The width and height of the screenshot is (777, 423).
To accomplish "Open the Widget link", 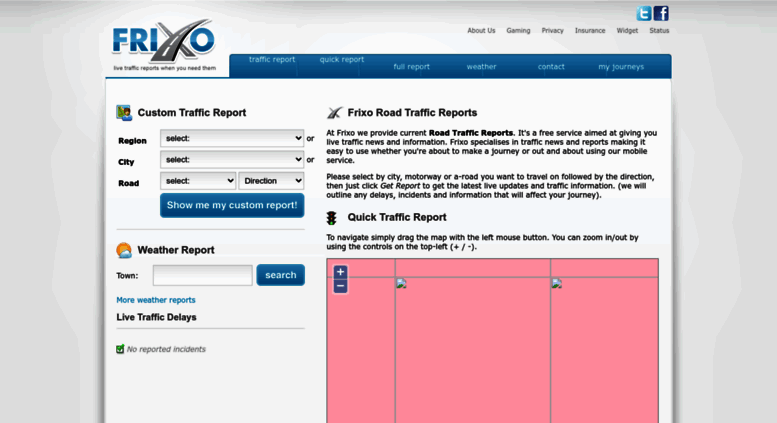I will click(627, 31).
